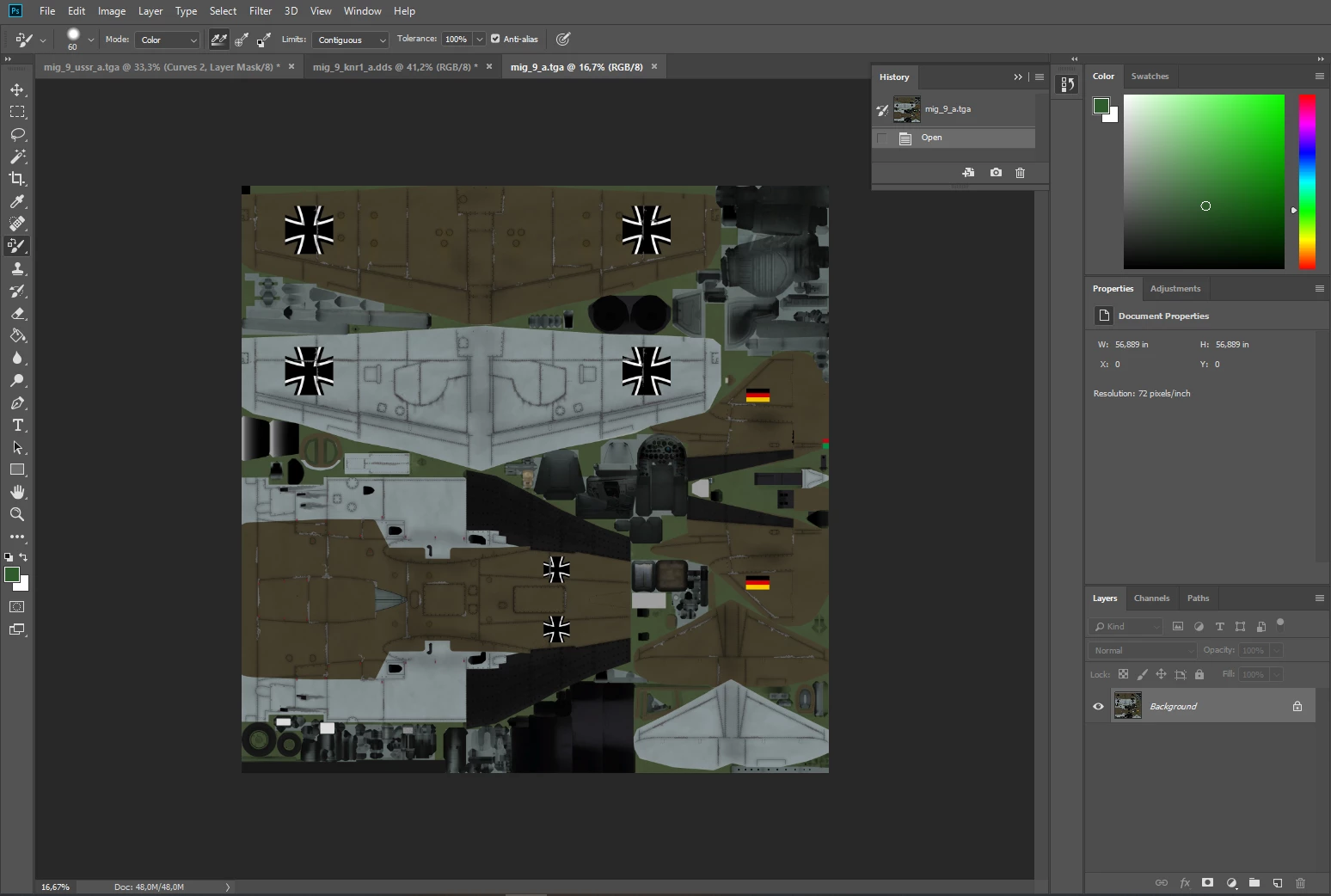Reset default foreground and background colors
Image resolution: width=1331 pixels, height=896 pixels.
(x=9, y=557)
